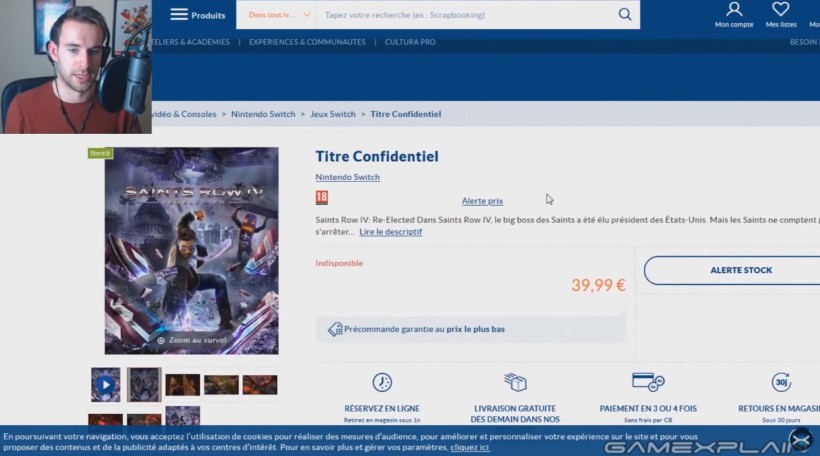Click the Livraison gratuite box icon
This screenshot has height=456, width=820.
pyautogui.click(x=515, y=382)
